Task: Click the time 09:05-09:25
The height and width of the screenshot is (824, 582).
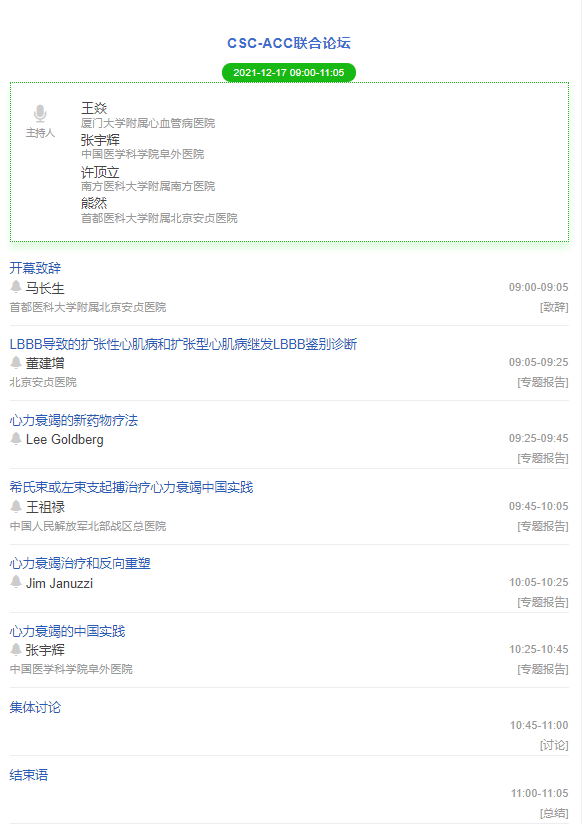Action: point(538,362)
